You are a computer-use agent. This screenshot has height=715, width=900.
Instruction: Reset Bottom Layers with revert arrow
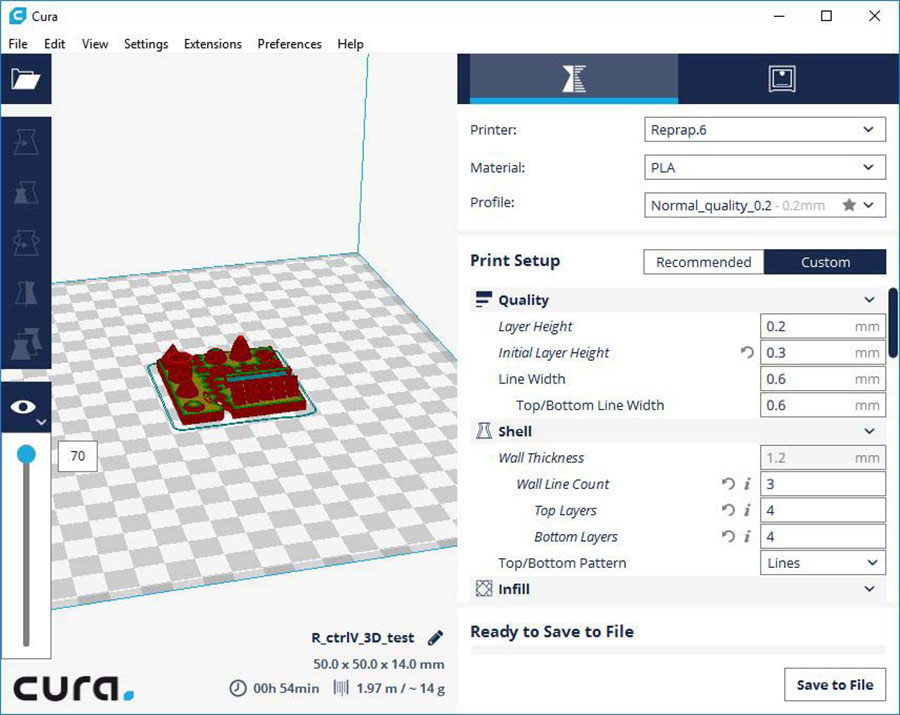(728, 537)
